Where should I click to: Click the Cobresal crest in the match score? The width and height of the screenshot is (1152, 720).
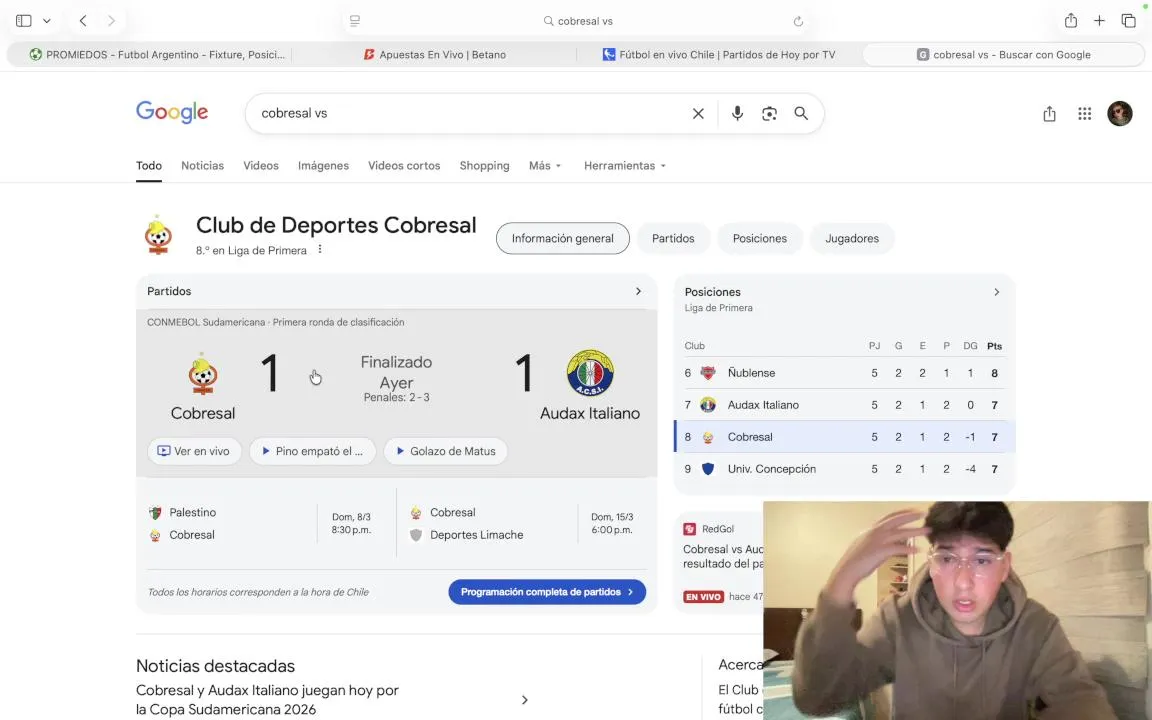tap(203, 374)
